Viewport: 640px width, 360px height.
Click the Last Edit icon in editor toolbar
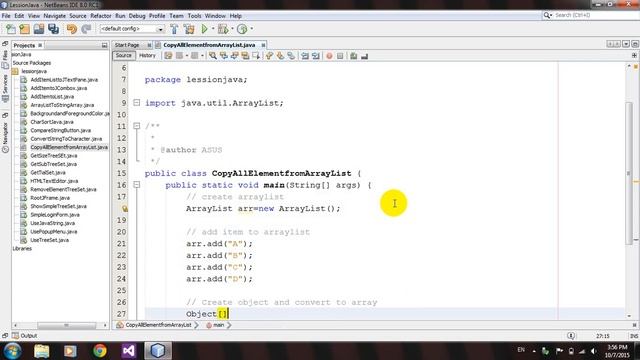coord(168,56)
